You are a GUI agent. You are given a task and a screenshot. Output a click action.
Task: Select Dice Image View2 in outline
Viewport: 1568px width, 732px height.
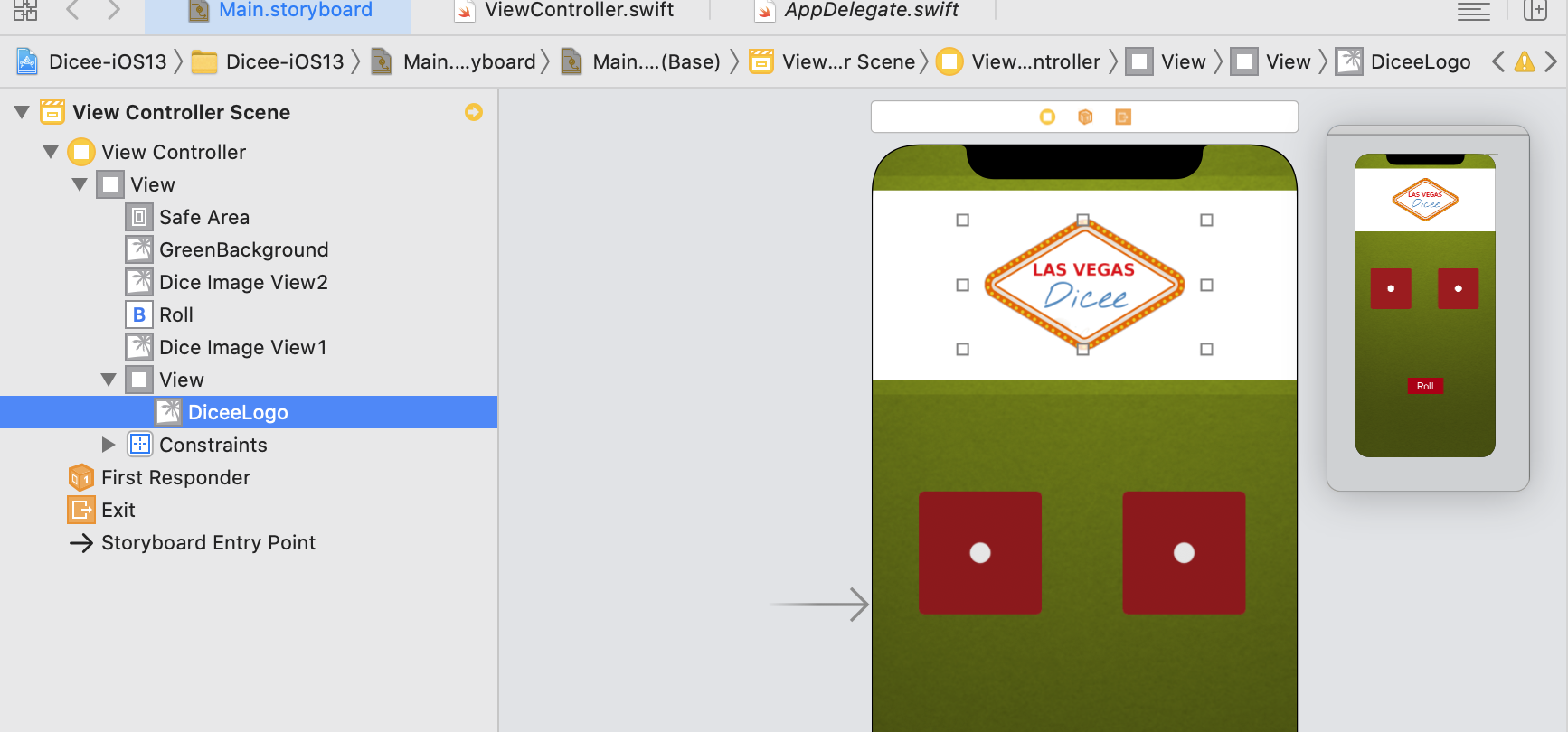[243, 282]
